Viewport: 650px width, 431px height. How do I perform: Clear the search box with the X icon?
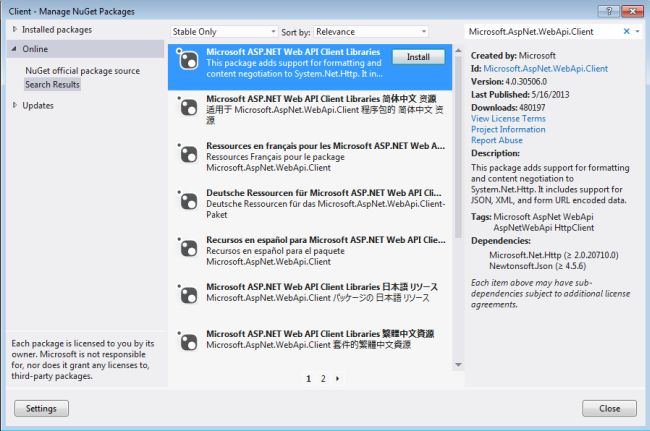point(626,31)
